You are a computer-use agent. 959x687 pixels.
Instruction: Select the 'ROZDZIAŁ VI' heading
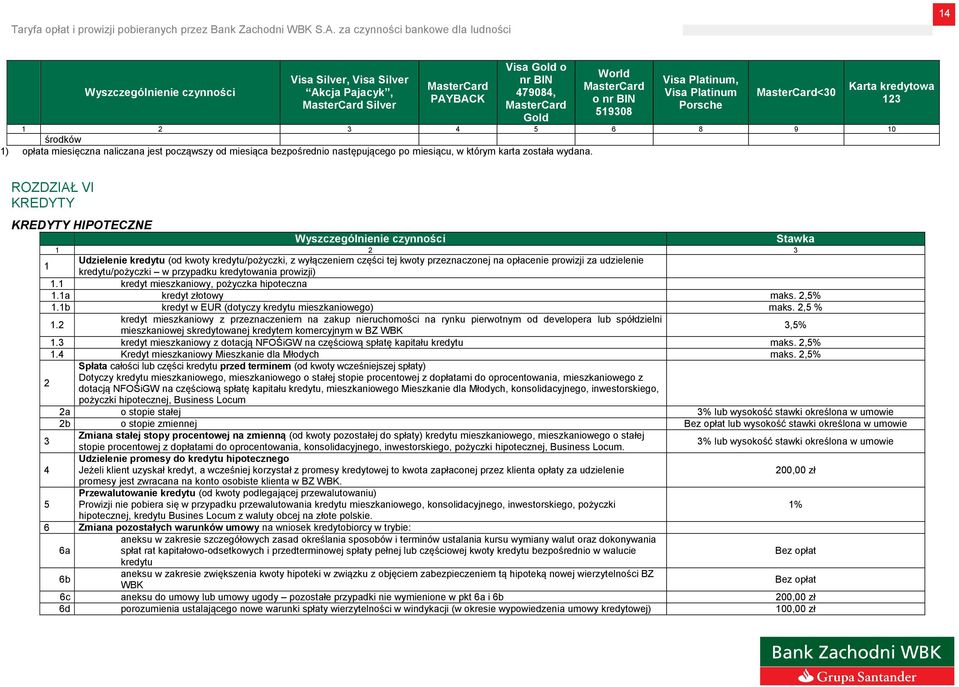(53, 187)
